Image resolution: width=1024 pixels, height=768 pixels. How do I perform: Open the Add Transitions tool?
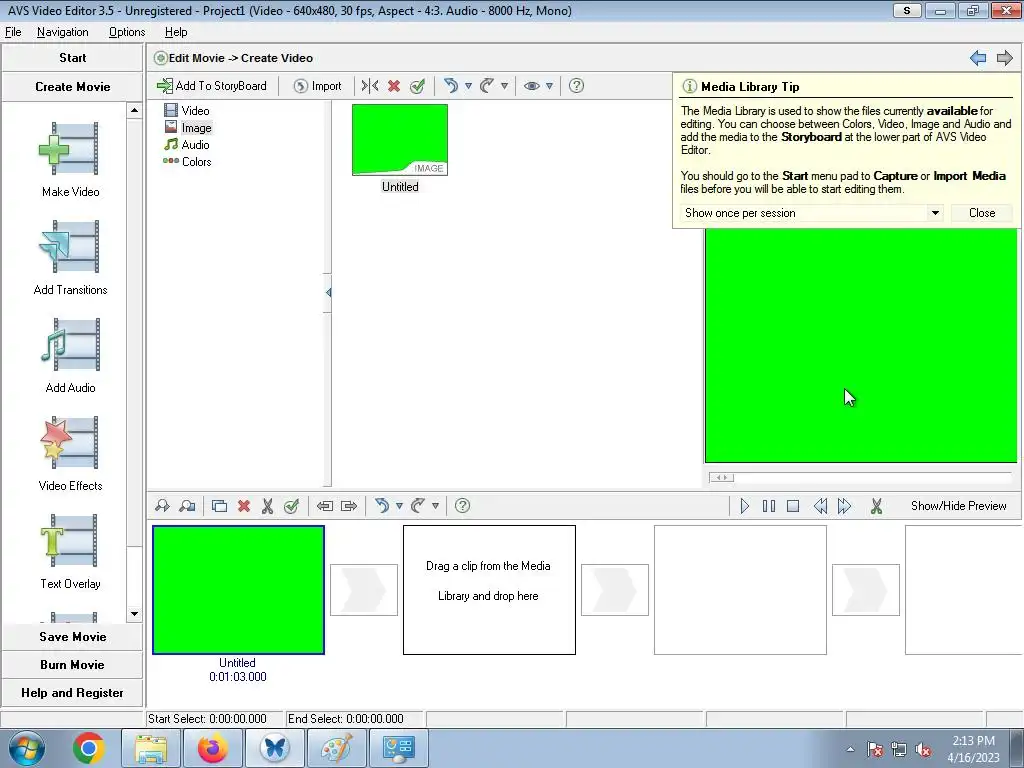(x=70, y=258)
